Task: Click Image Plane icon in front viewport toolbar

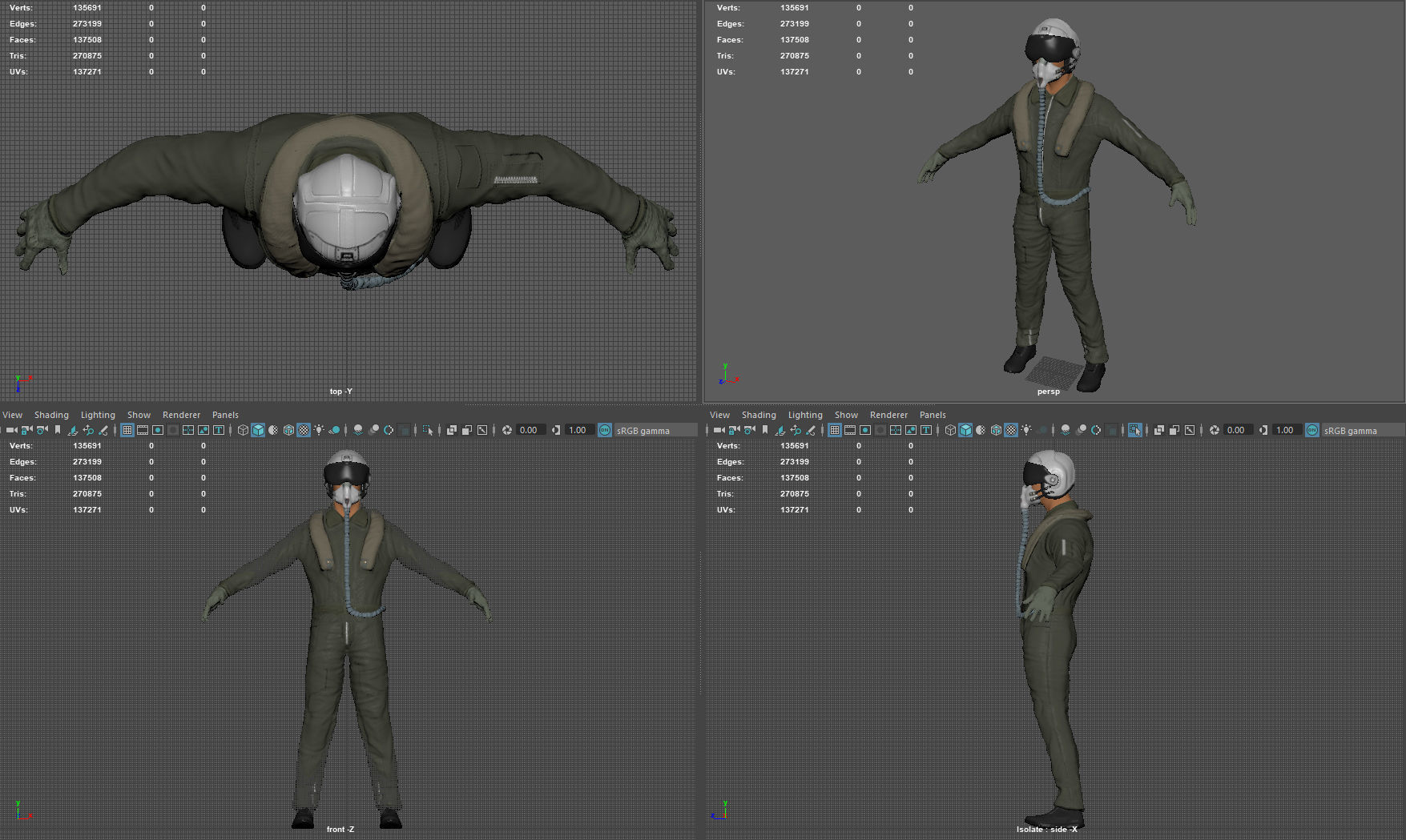Action: [73, 430]
